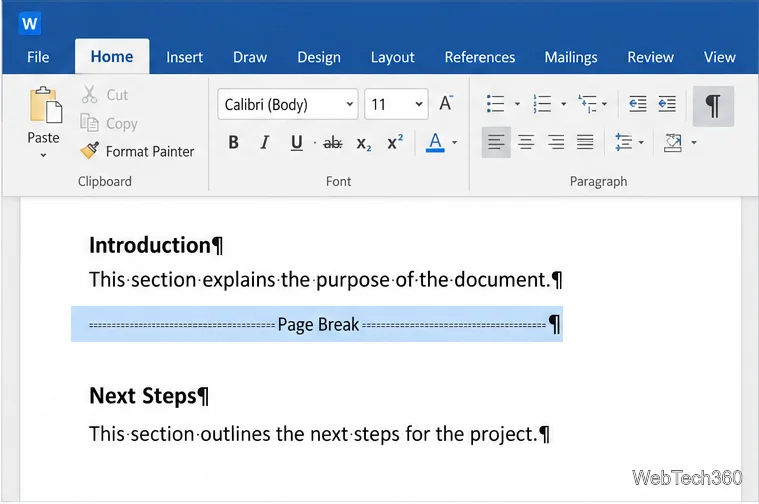Toggle Show/Hide paragraph marks
Screen dimensions: 759x504
tap(713, 106)
